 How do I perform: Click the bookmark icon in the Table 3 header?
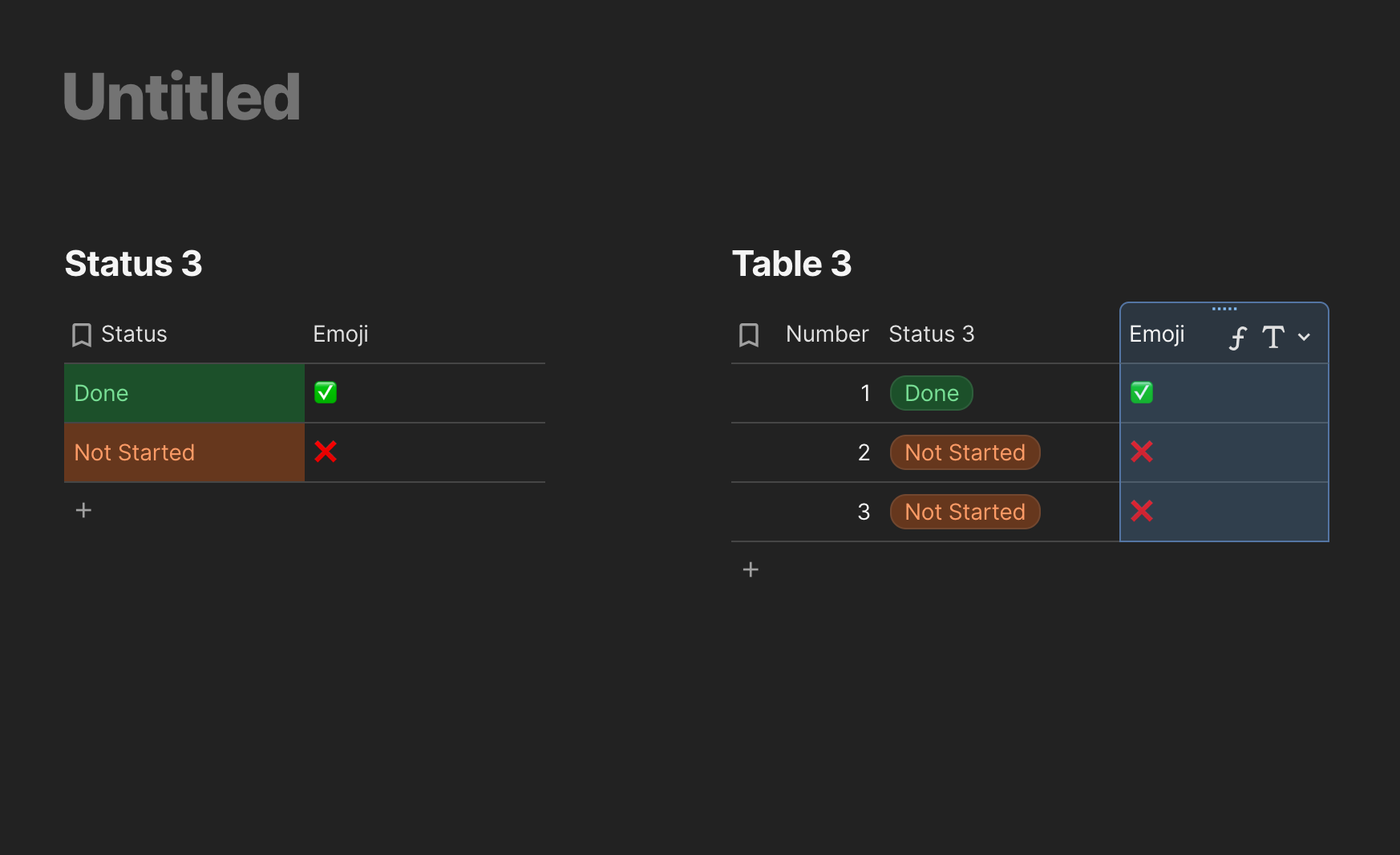pos(749,334)
